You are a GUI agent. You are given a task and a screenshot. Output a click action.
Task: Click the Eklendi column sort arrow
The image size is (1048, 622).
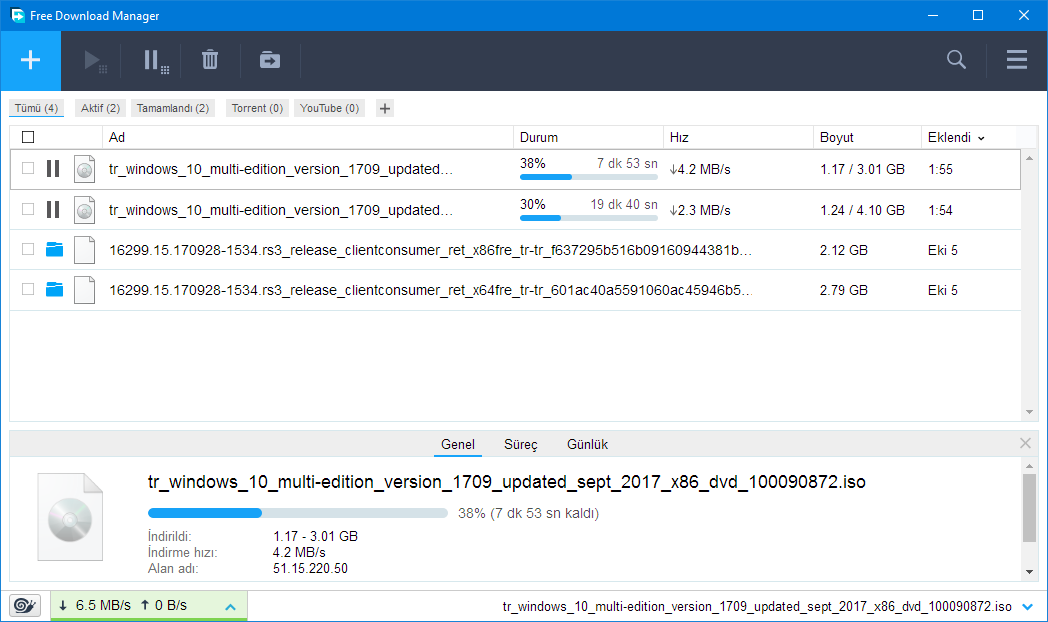coord(981,138)
